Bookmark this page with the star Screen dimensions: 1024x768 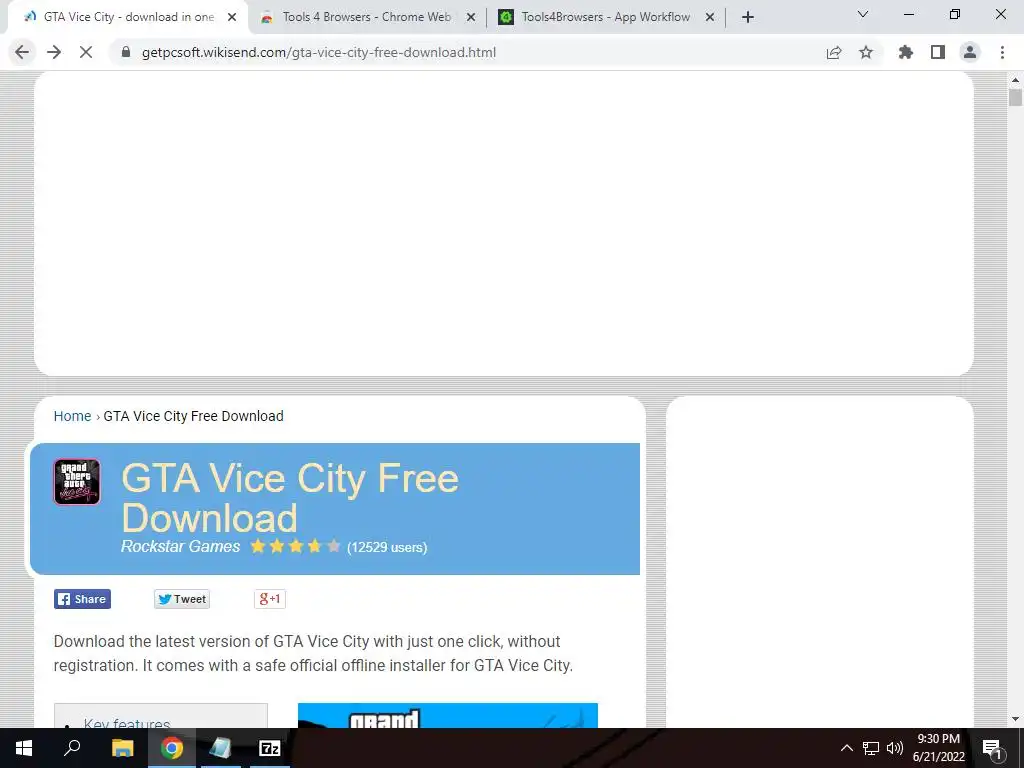[866, 52]
